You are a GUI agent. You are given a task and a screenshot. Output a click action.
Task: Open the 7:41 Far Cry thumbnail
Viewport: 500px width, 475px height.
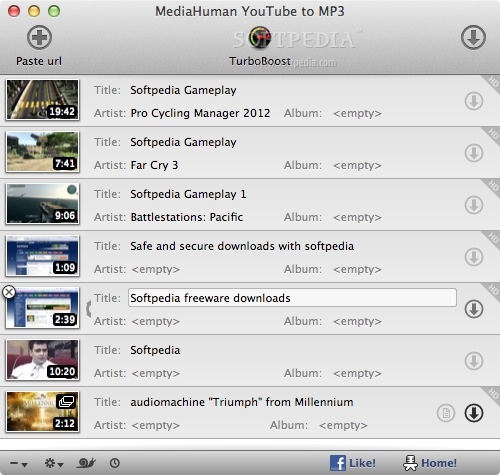(x=42, y=152)
